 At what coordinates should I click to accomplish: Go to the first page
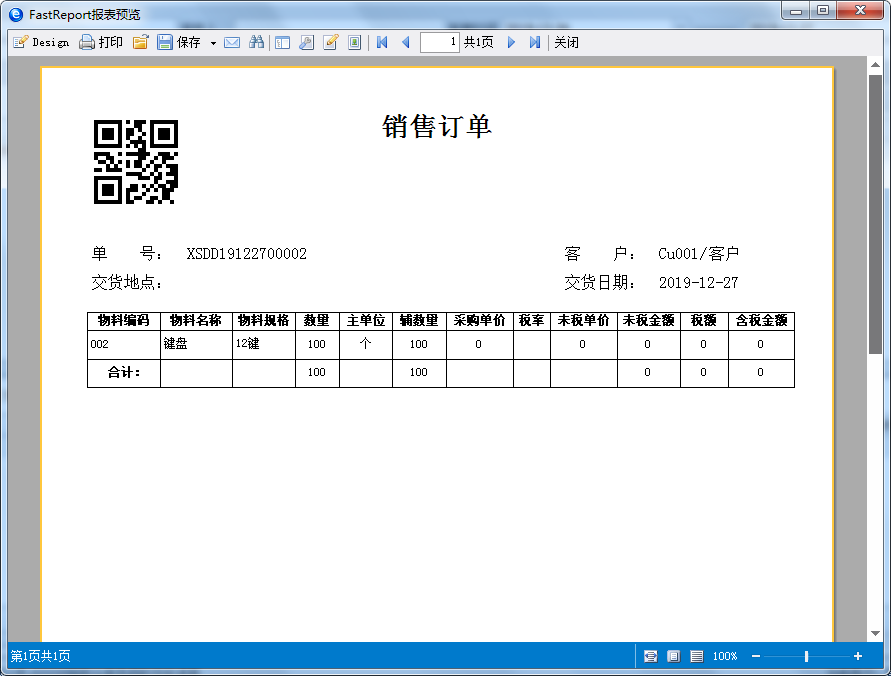click(382, 43)
